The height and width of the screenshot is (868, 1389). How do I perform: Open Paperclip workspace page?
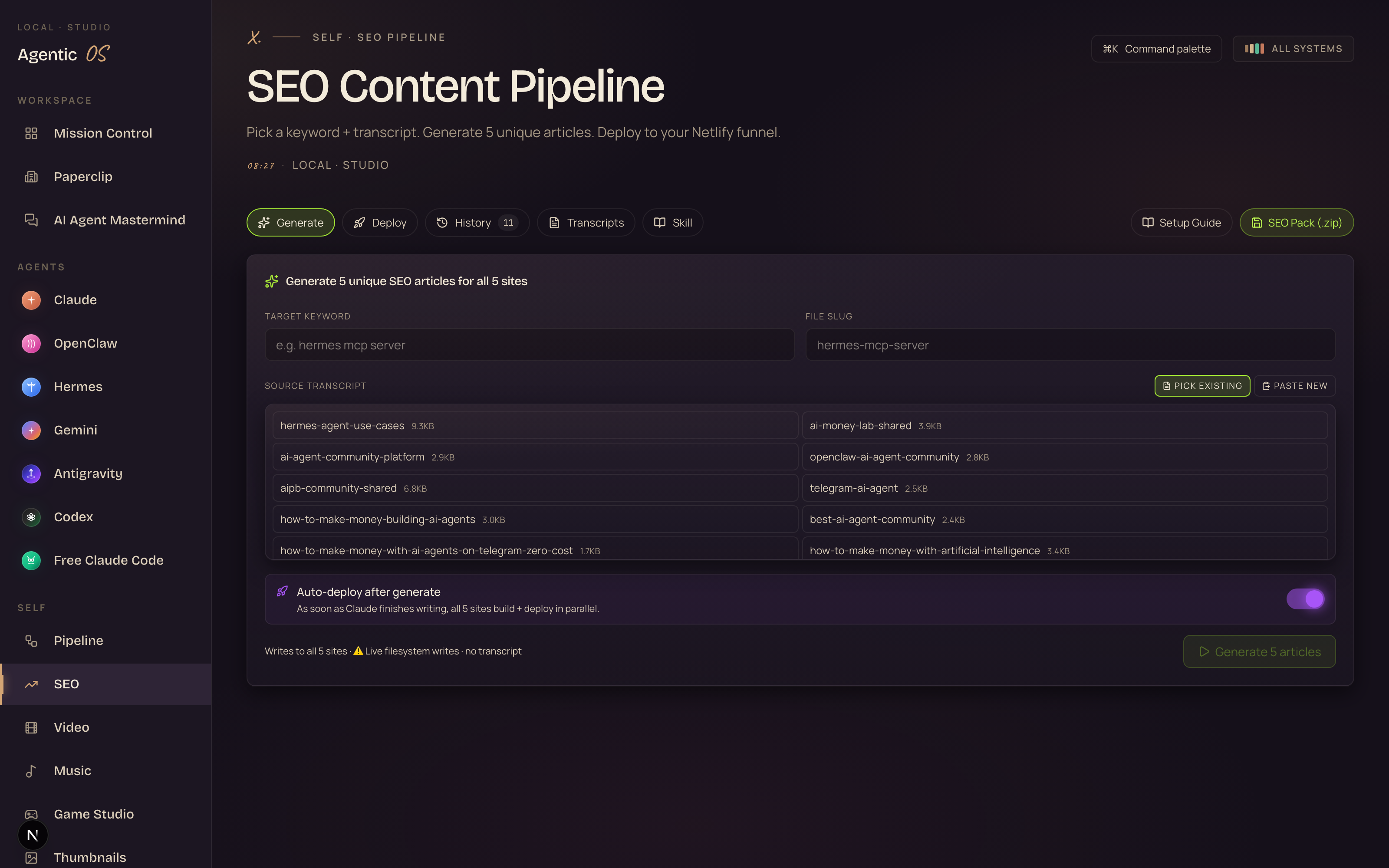tap(105, 177)
